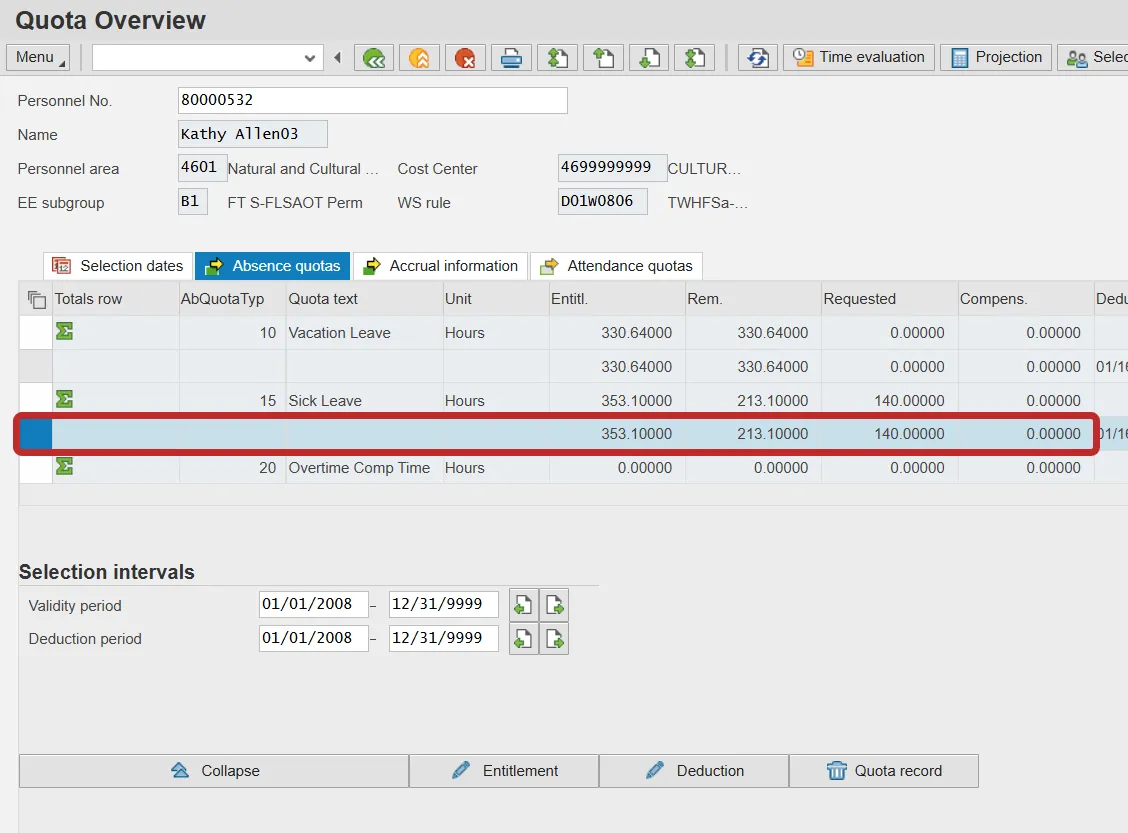Screen dimensions: 1128x833
Task: Click the select-all icon in table header
Action: coord(37,299)
